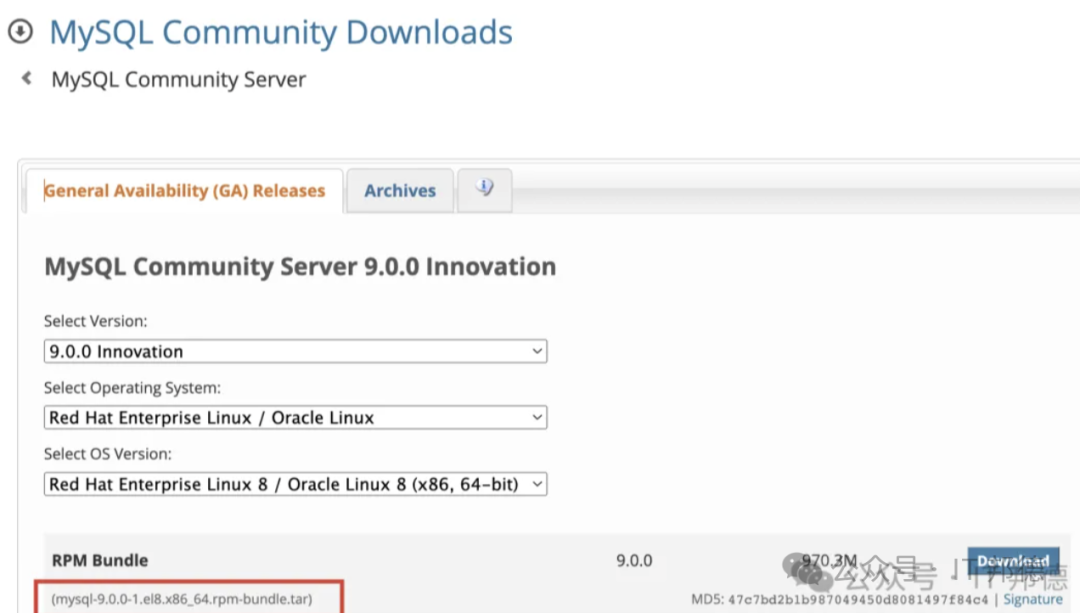Go to MySQL Community Server breadcrumb

click(178, 79)
